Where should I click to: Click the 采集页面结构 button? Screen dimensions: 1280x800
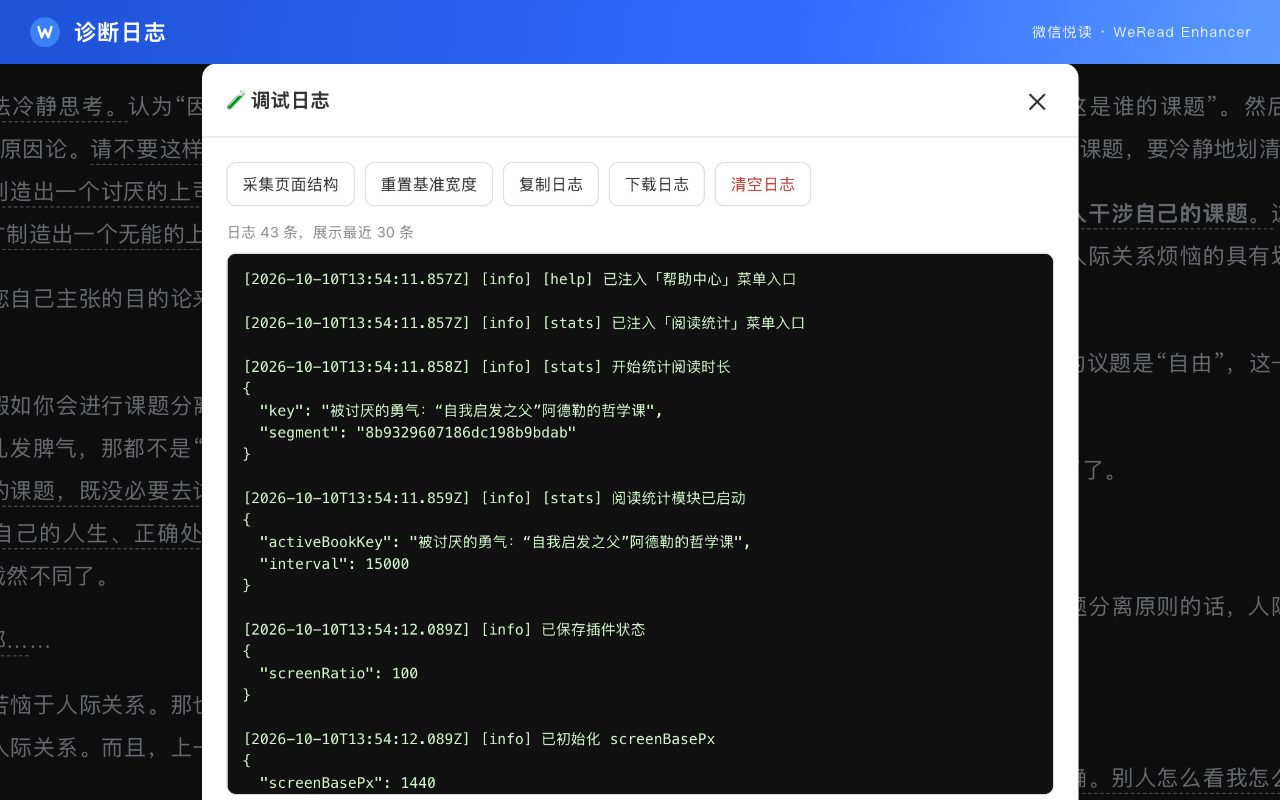291,184
